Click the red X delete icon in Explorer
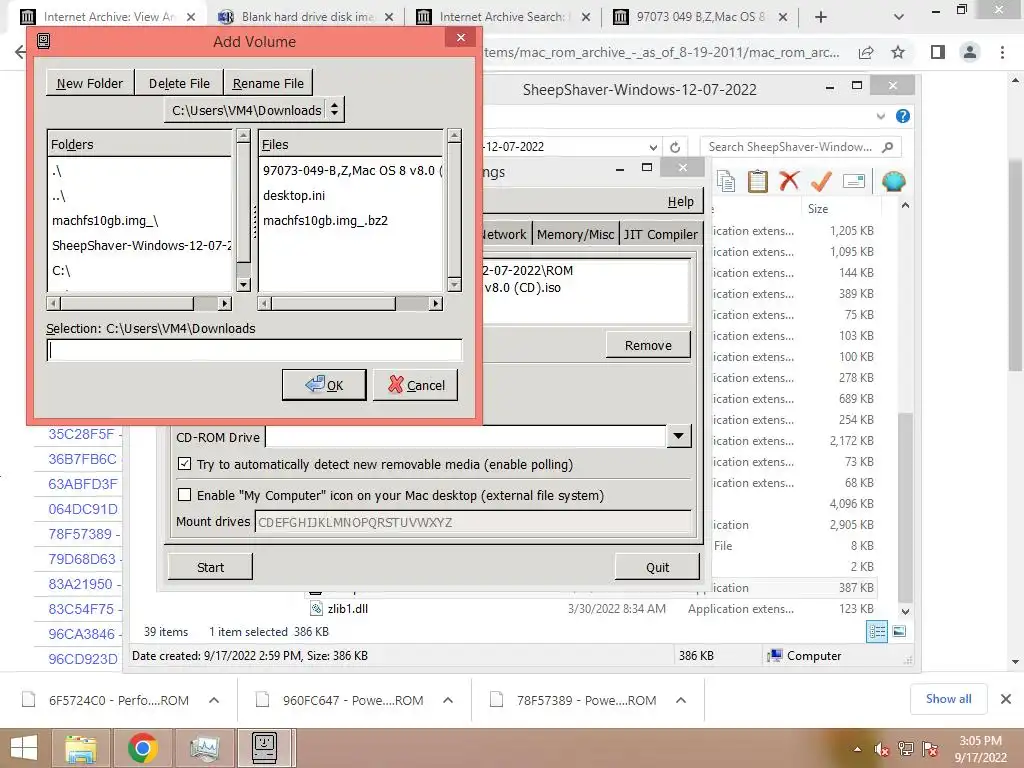This screenshot has width=1024, height=768. [x=789, y=180]
